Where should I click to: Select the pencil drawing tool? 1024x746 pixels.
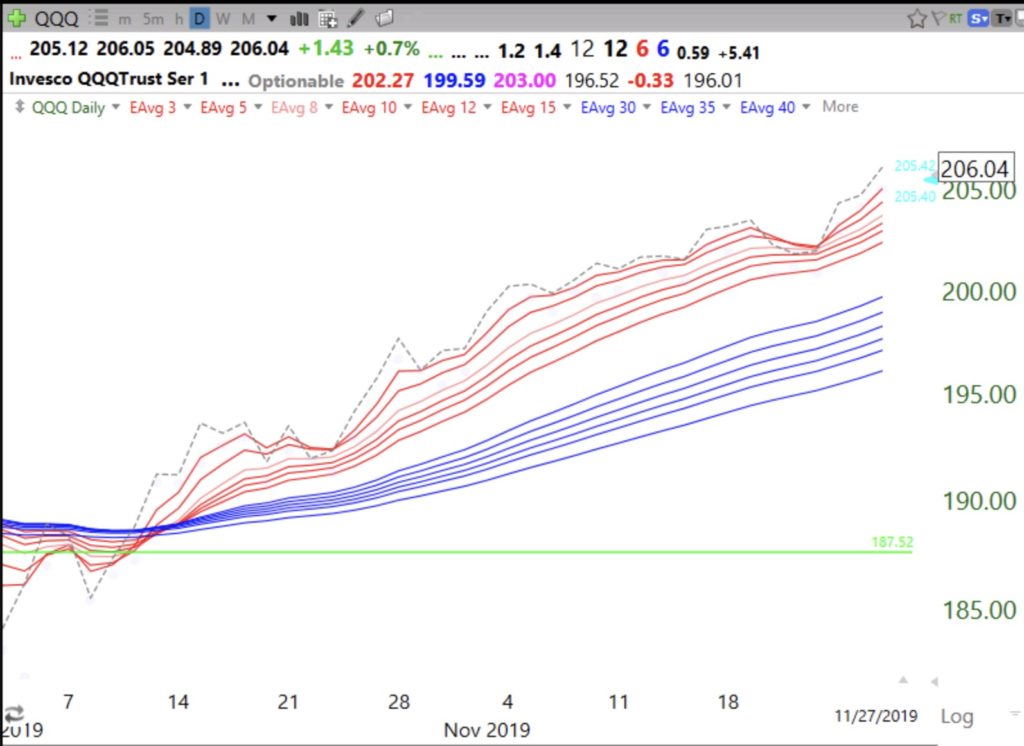[358, 18]
